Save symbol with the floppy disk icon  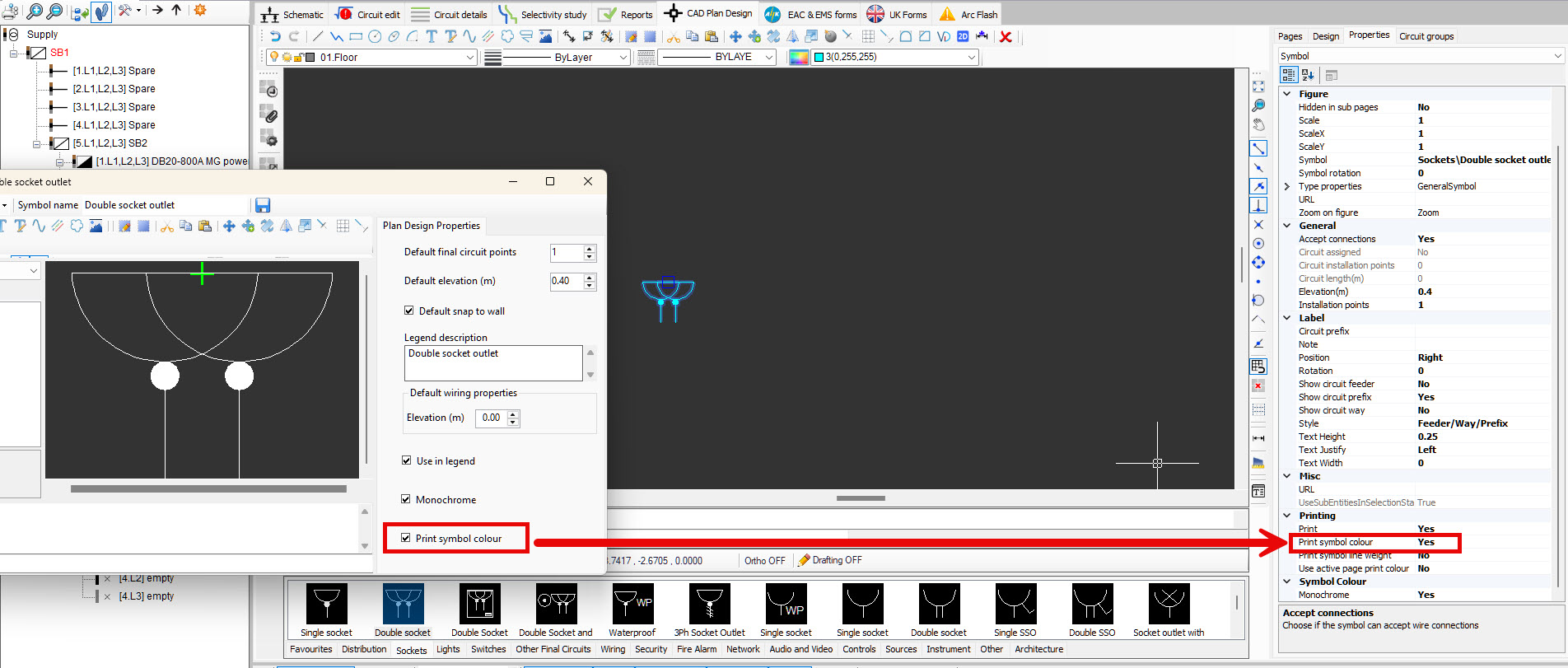(x=263, y=205)
